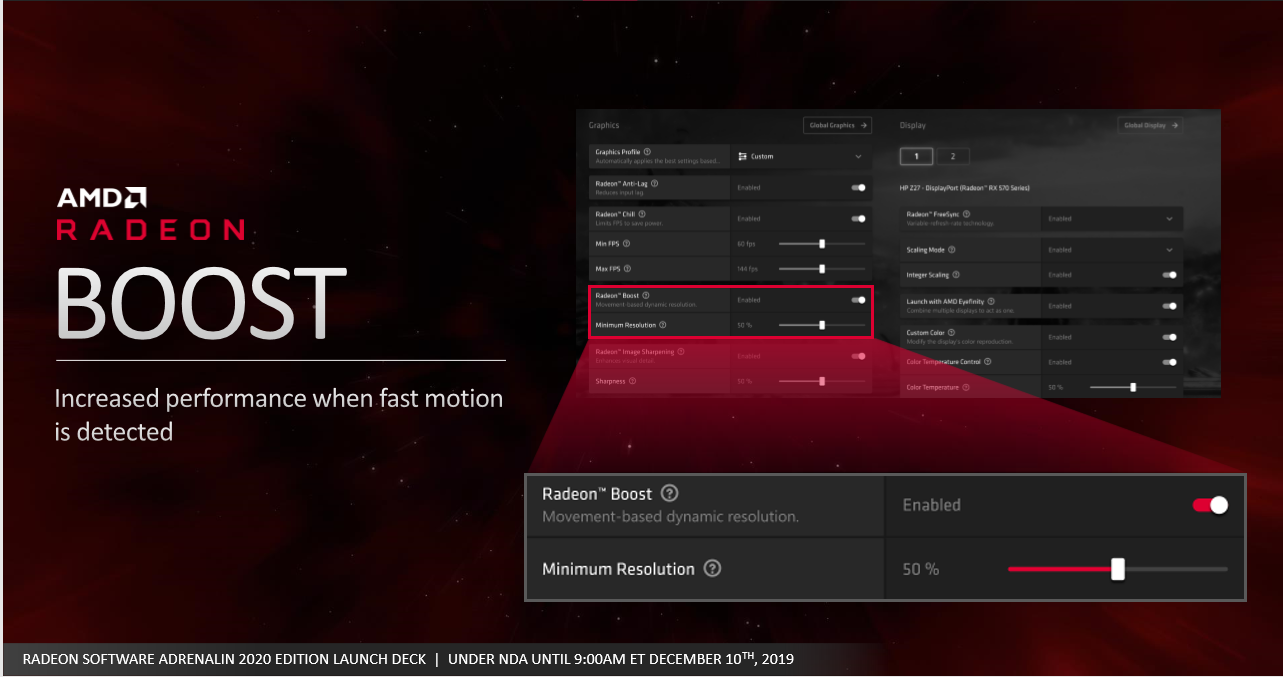
Task: Toggle Radeon Anti-Lag switch
Action: pyautogui.click(x=858, y=187)
